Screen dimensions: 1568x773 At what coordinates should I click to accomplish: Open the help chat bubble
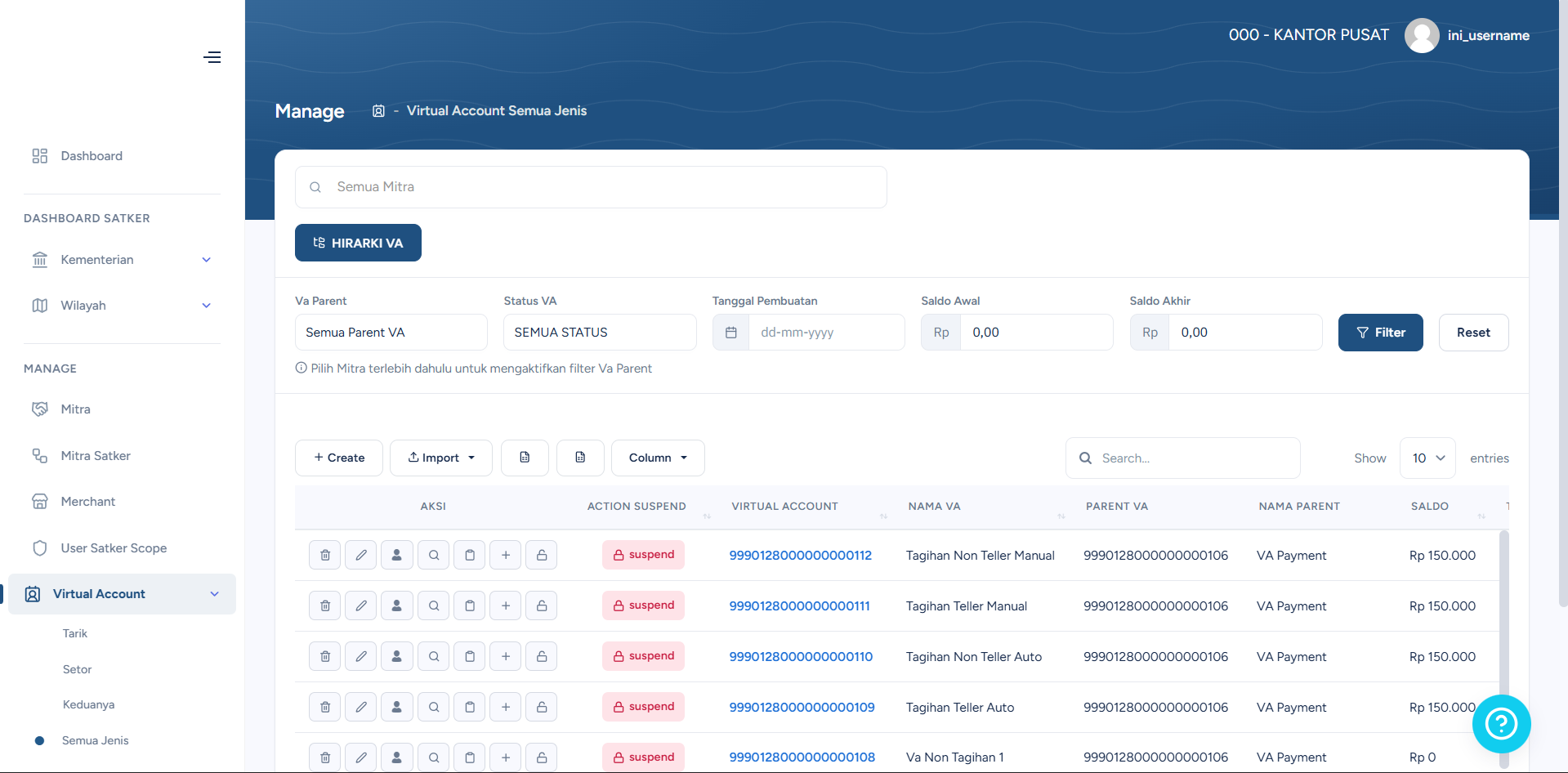point(1501,724)
